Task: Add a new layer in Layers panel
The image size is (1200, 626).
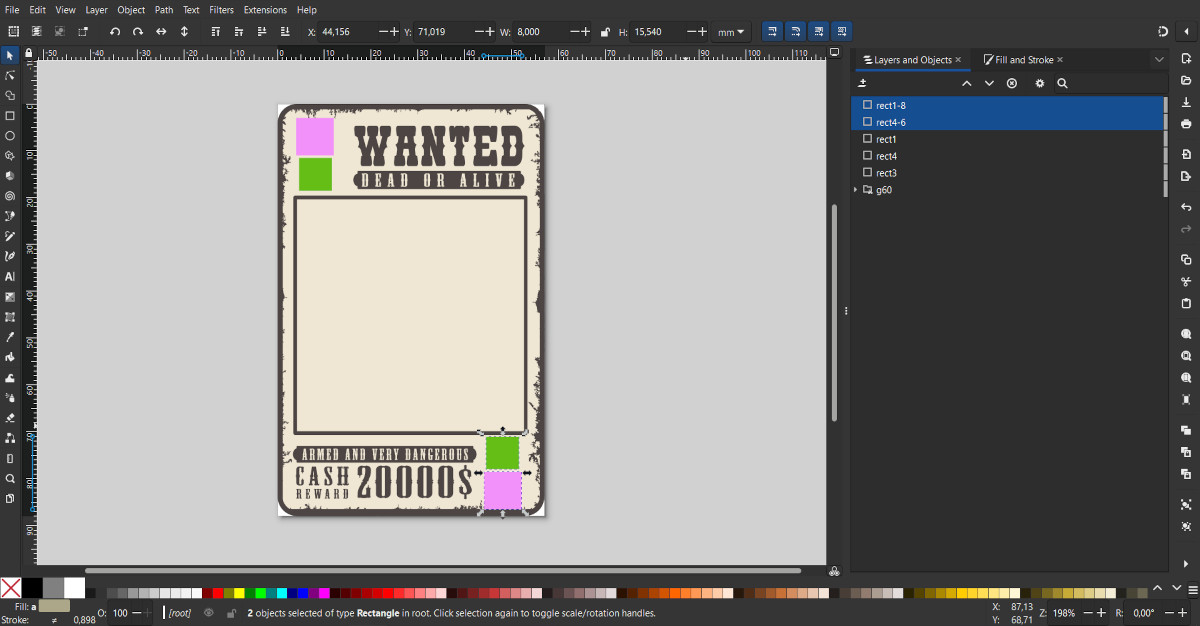Action: 863,83
